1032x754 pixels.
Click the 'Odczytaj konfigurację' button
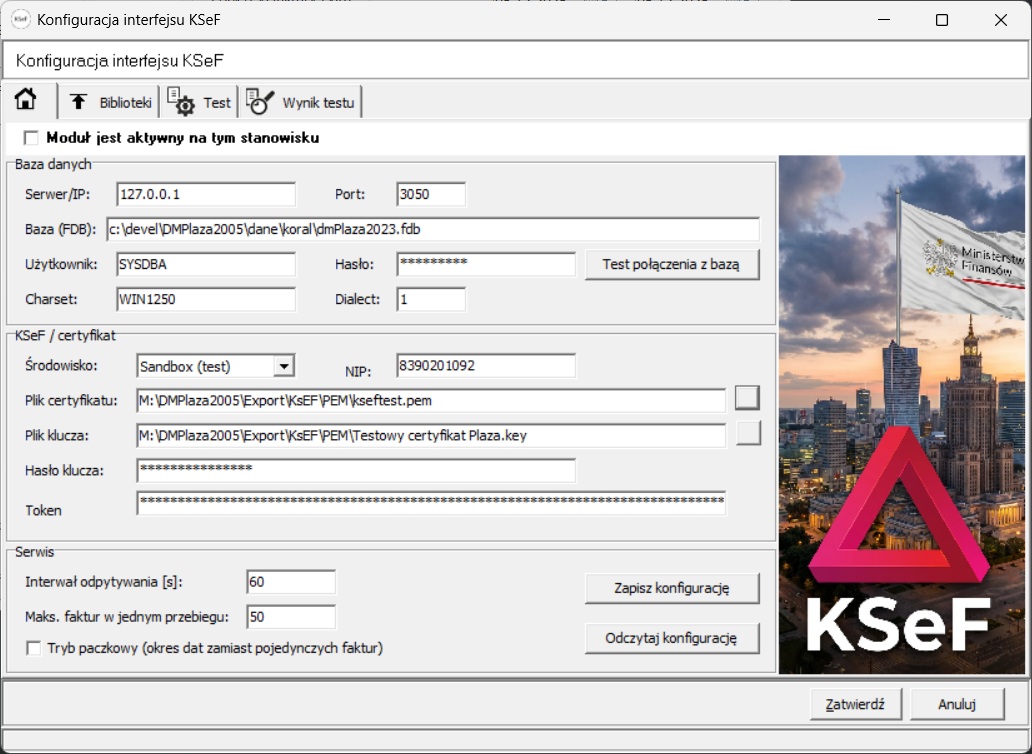point(671,638)
